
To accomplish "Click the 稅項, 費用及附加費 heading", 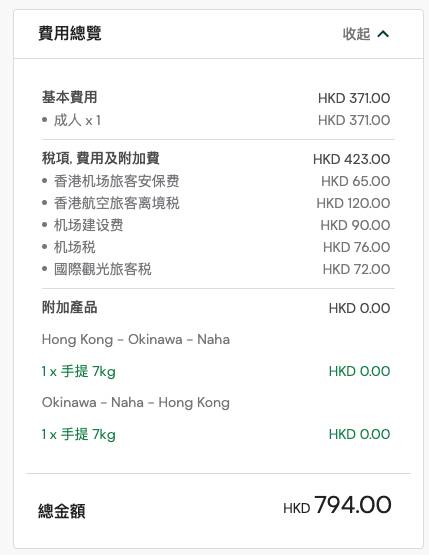I will tap(101, 158).
